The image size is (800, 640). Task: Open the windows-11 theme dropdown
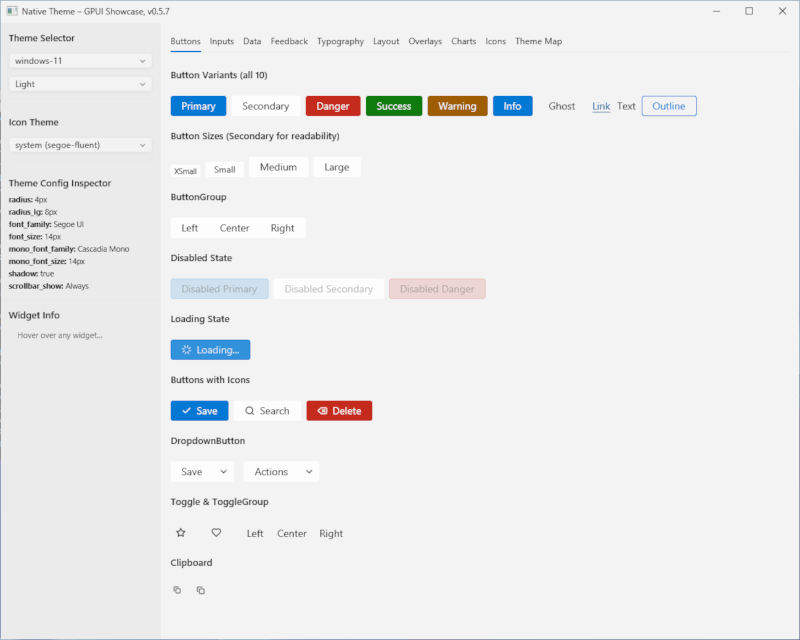80,61
